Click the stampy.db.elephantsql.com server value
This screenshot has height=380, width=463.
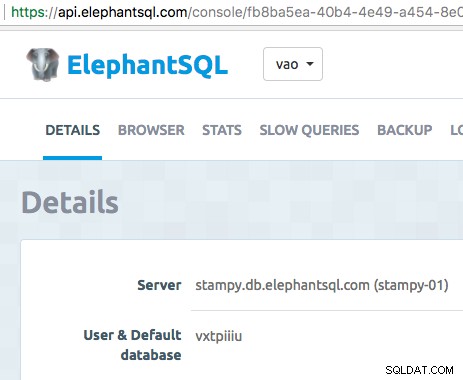coord(282,285)
